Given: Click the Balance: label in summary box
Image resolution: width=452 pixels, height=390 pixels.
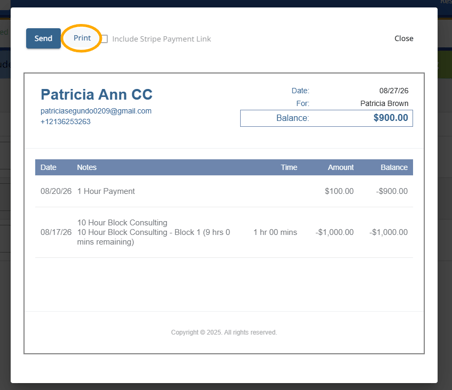Looking at the screenshot, I should coord(293,118).
